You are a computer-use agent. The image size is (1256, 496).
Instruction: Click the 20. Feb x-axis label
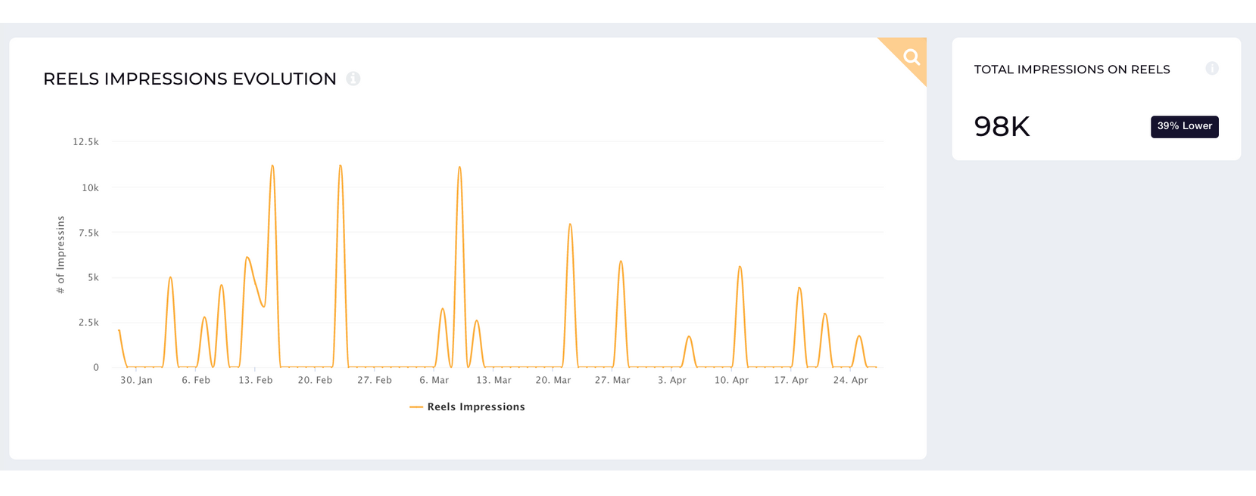click(315, 381)
